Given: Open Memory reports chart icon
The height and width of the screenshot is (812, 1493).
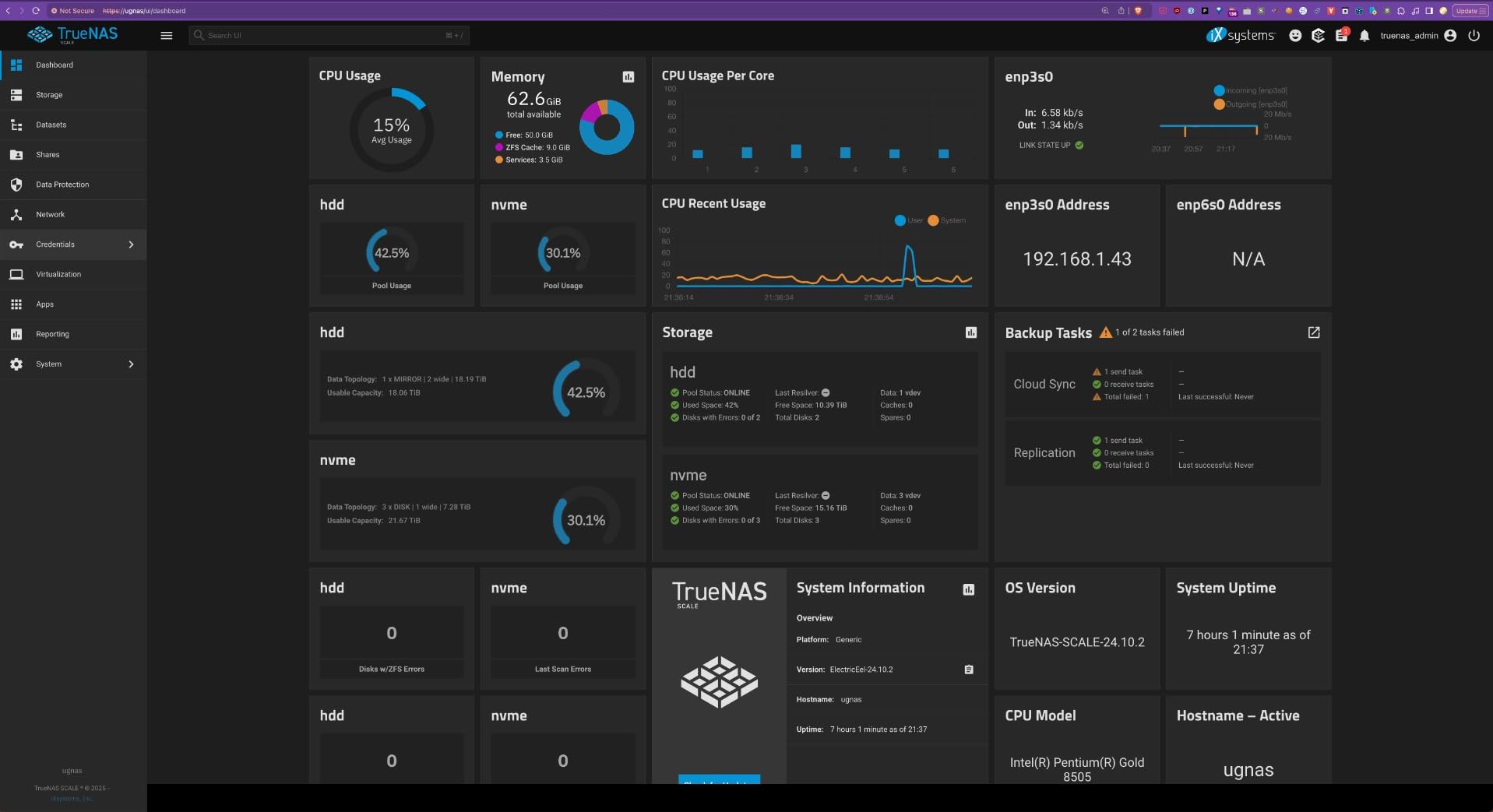Looking at the screenshot, I should [629, 77].
